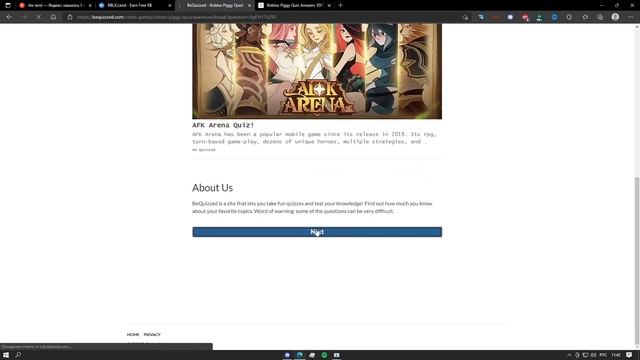Close the BeQuizzed tab

tap(249, 5)
